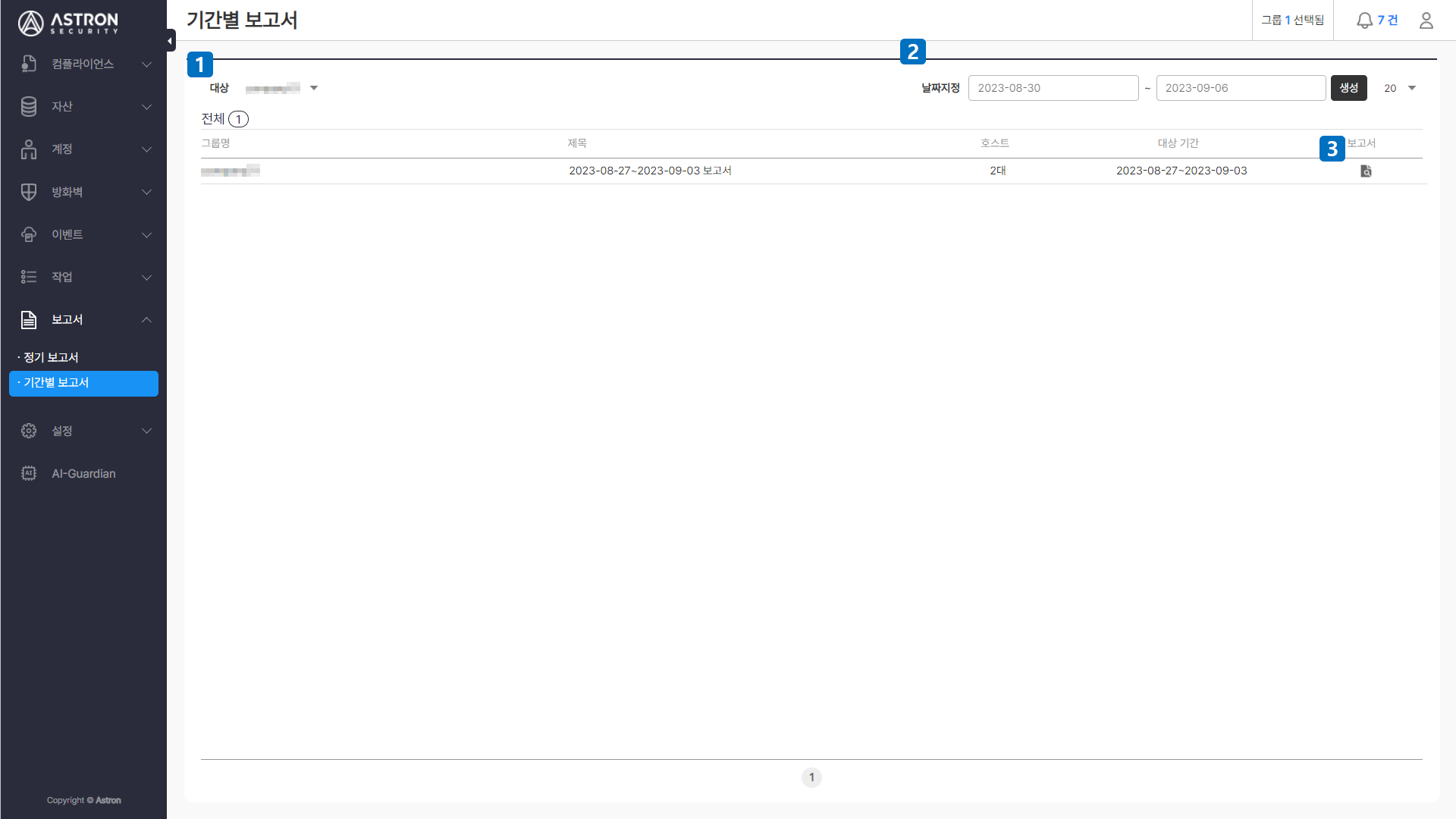Open the 방화벽 menu label
This screenshot has width=1456, height=819.
pos(67,192)
